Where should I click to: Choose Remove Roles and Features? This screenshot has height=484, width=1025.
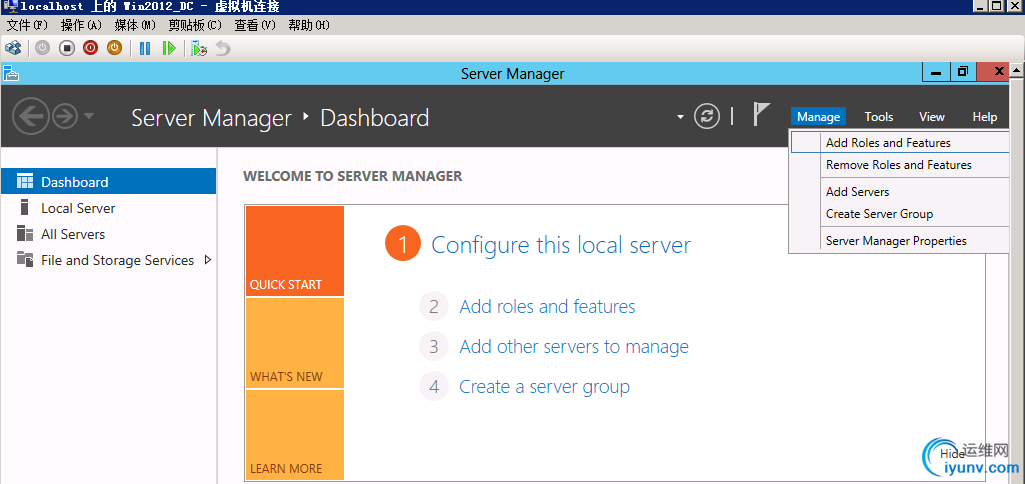(900, 165)
